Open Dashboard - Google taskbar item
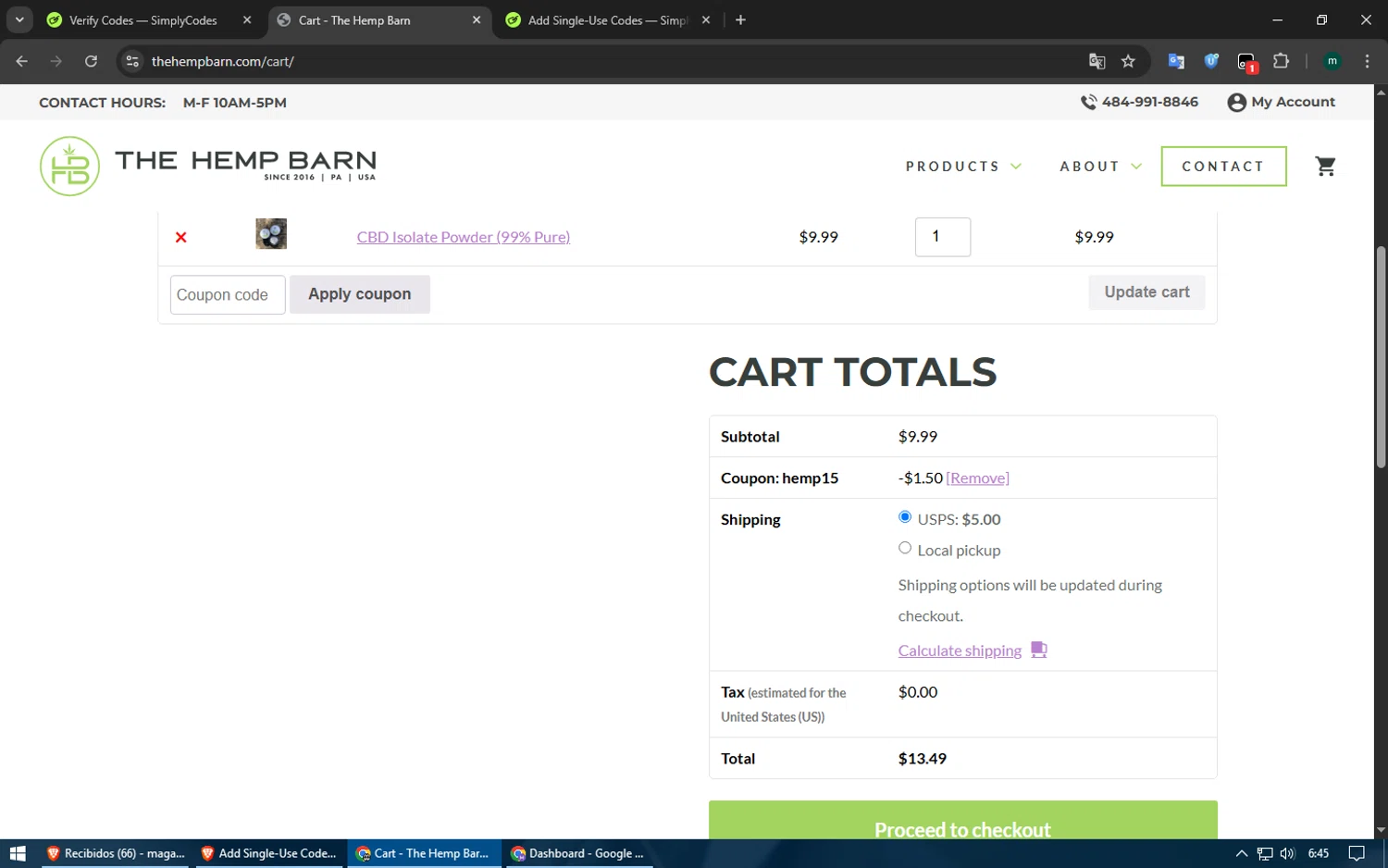1388x868 pixels. 577,853
